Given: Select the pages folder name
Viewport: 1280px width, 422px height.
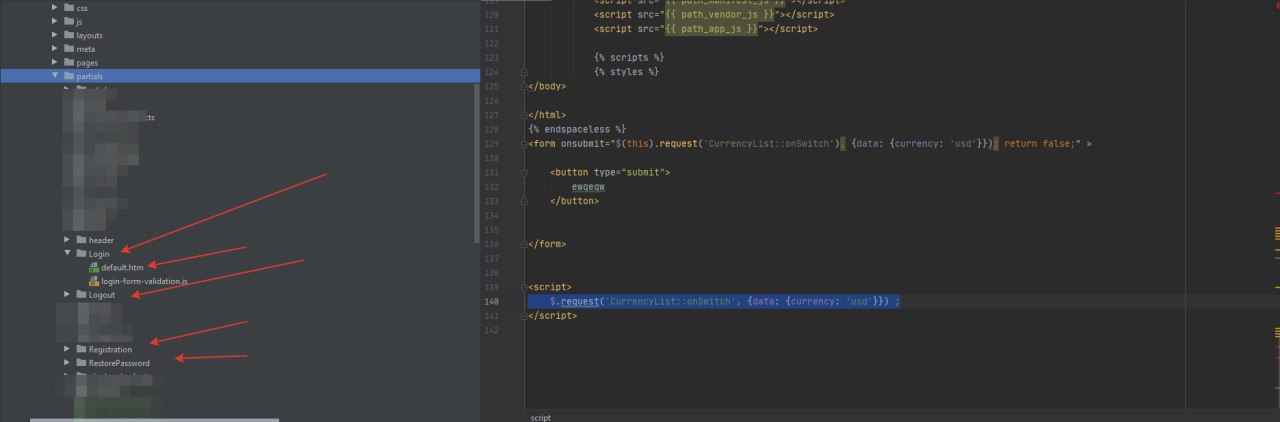Looking at the screenshot, I should 87,62.
